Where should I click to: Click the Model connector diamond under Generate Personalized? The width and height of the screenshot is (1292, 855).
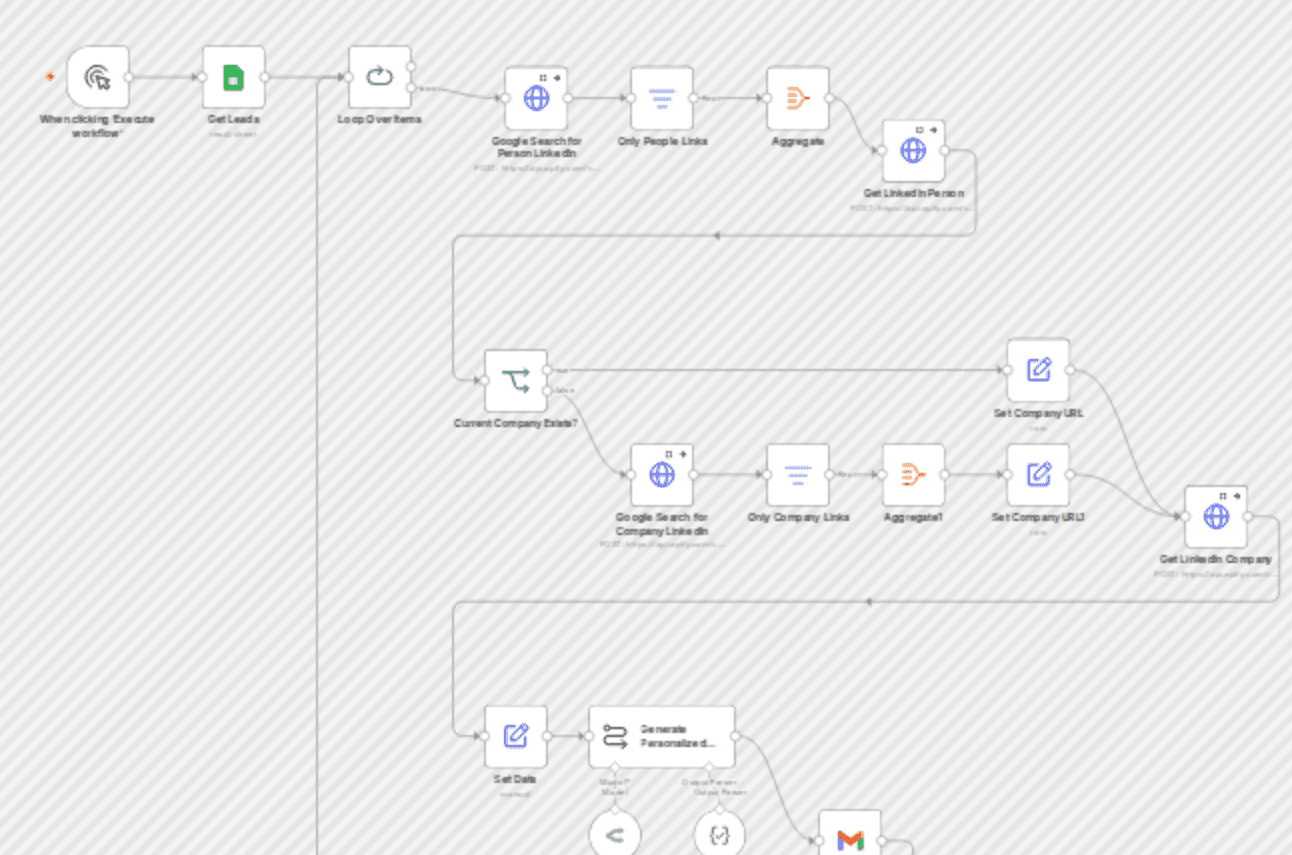[x=615, y=768]
